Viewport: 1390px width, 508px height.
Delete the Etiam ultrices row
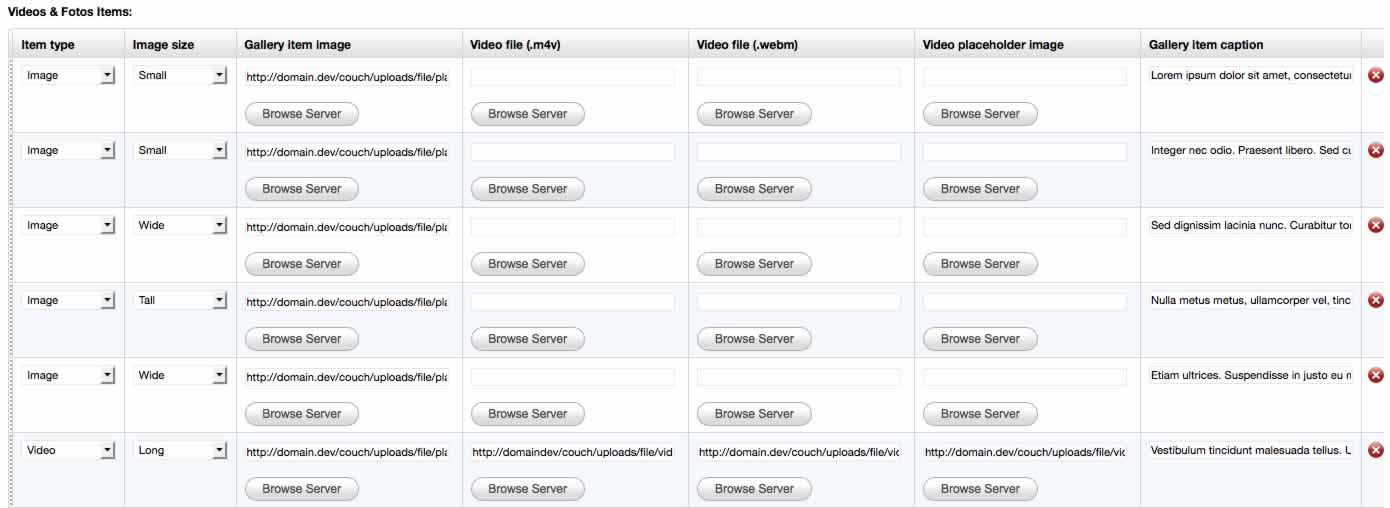(x=1375, y=375)
